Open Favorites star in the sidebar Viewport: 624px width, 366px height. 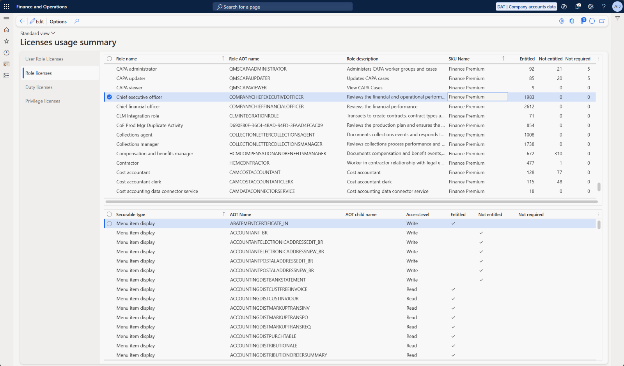pyautogui.click(x=6, y=41)
